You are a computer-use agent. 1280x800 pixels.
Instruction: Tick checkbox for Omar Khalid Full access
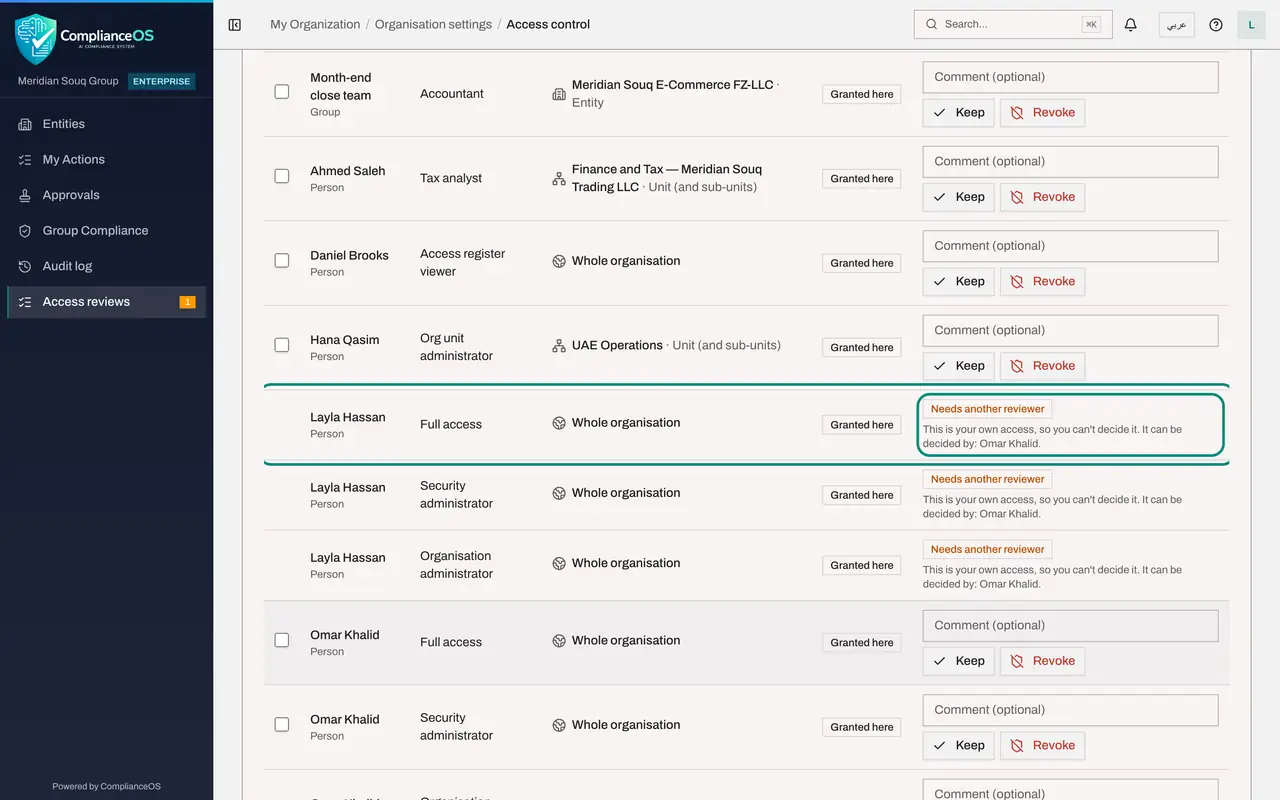tap(282, 640)
